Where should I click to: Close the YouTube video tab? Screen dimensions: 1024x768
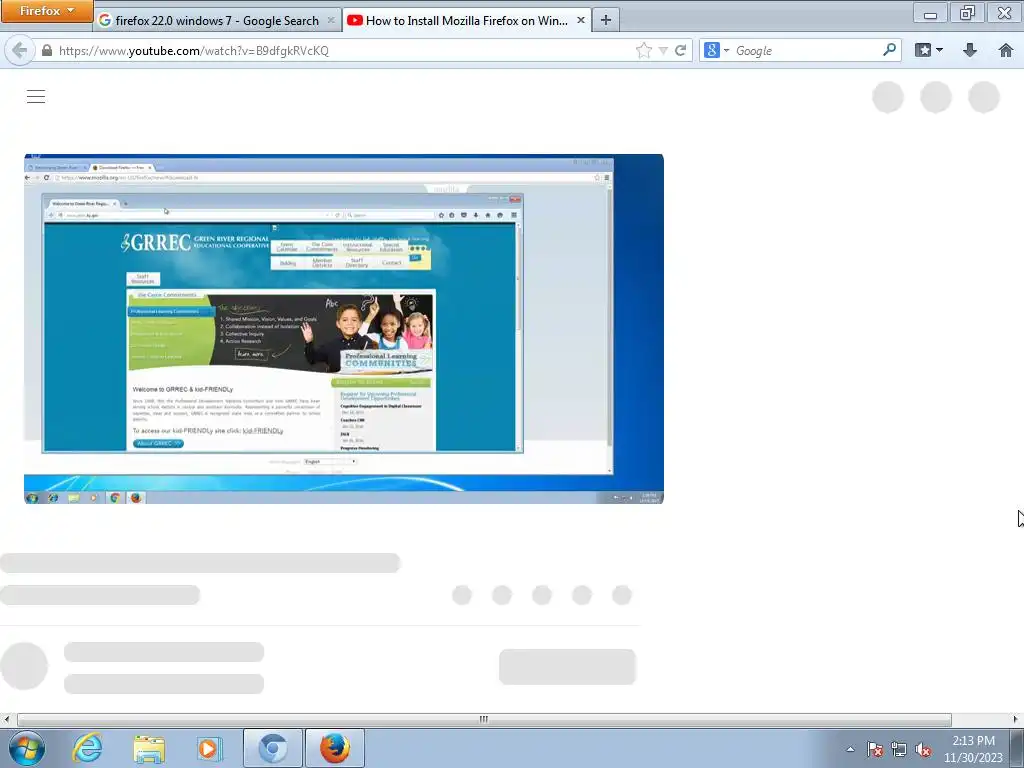(x=581, y=20)
